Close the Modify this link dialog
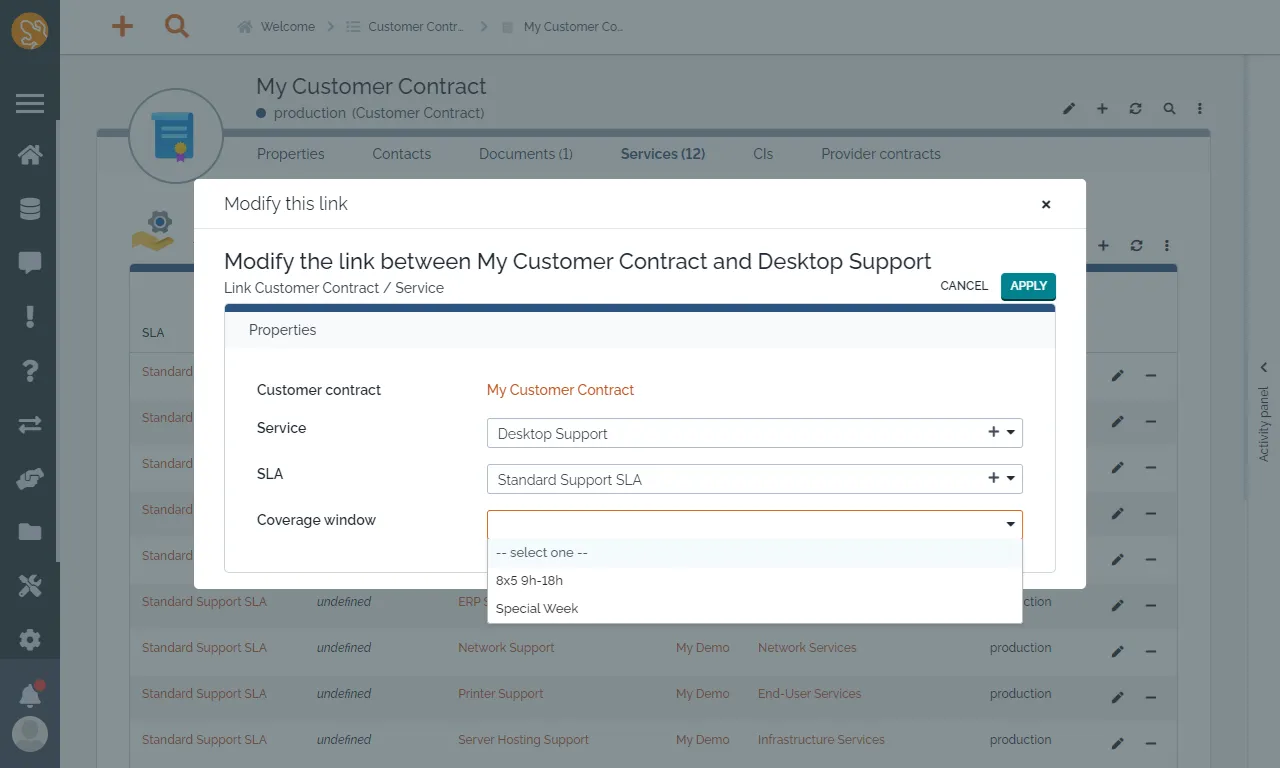Screen dimensions: 1280x768 (x=1046, y=204)
